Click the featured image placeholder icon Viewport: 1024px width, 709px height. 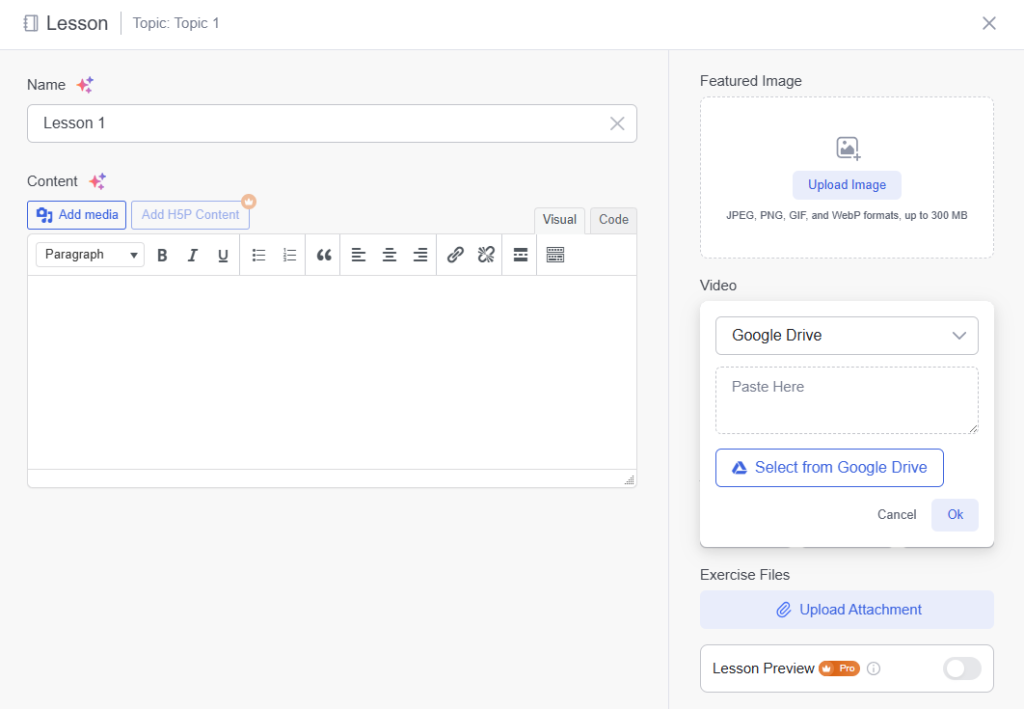coord(848,148)
